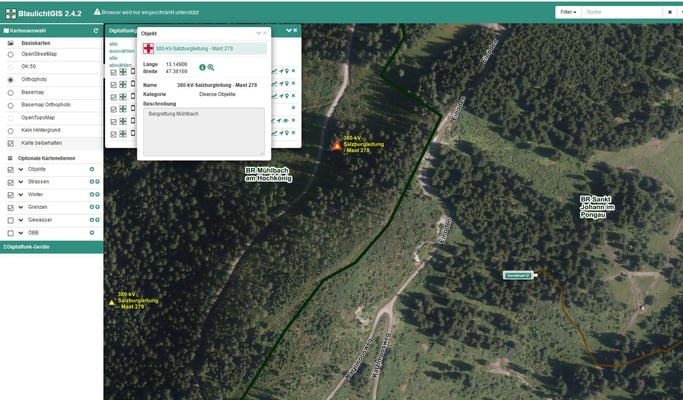Click the BlaulichtGIS 2.4.2 title

[50, 14]
